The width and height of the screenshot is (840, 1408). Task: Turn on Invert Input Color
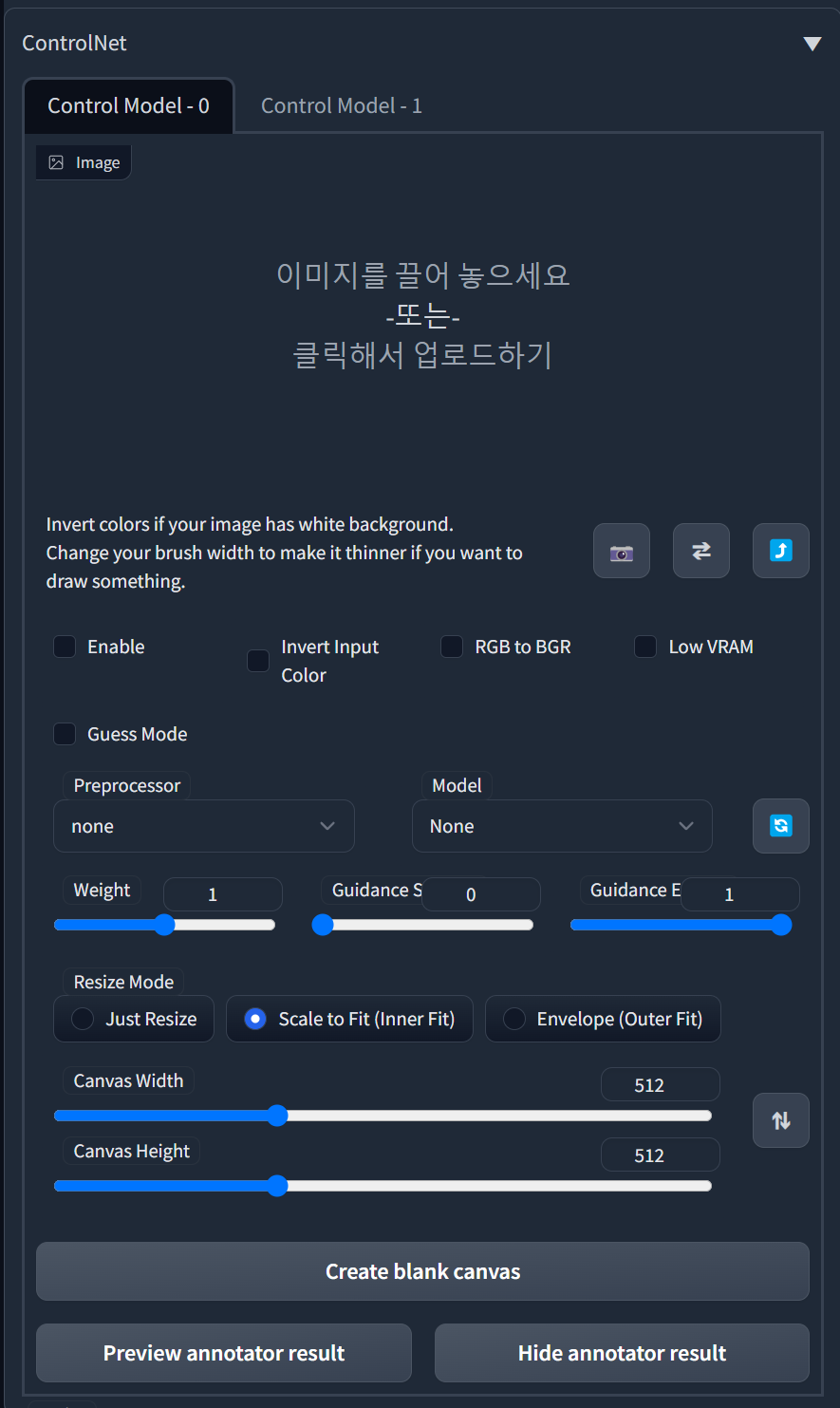tap(258, 661)
